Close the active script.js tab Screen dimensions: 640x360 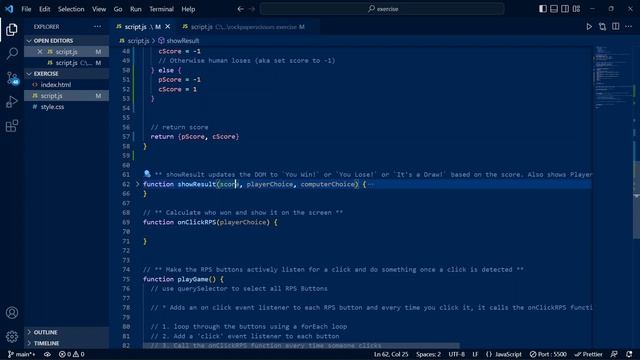(168, 27)
